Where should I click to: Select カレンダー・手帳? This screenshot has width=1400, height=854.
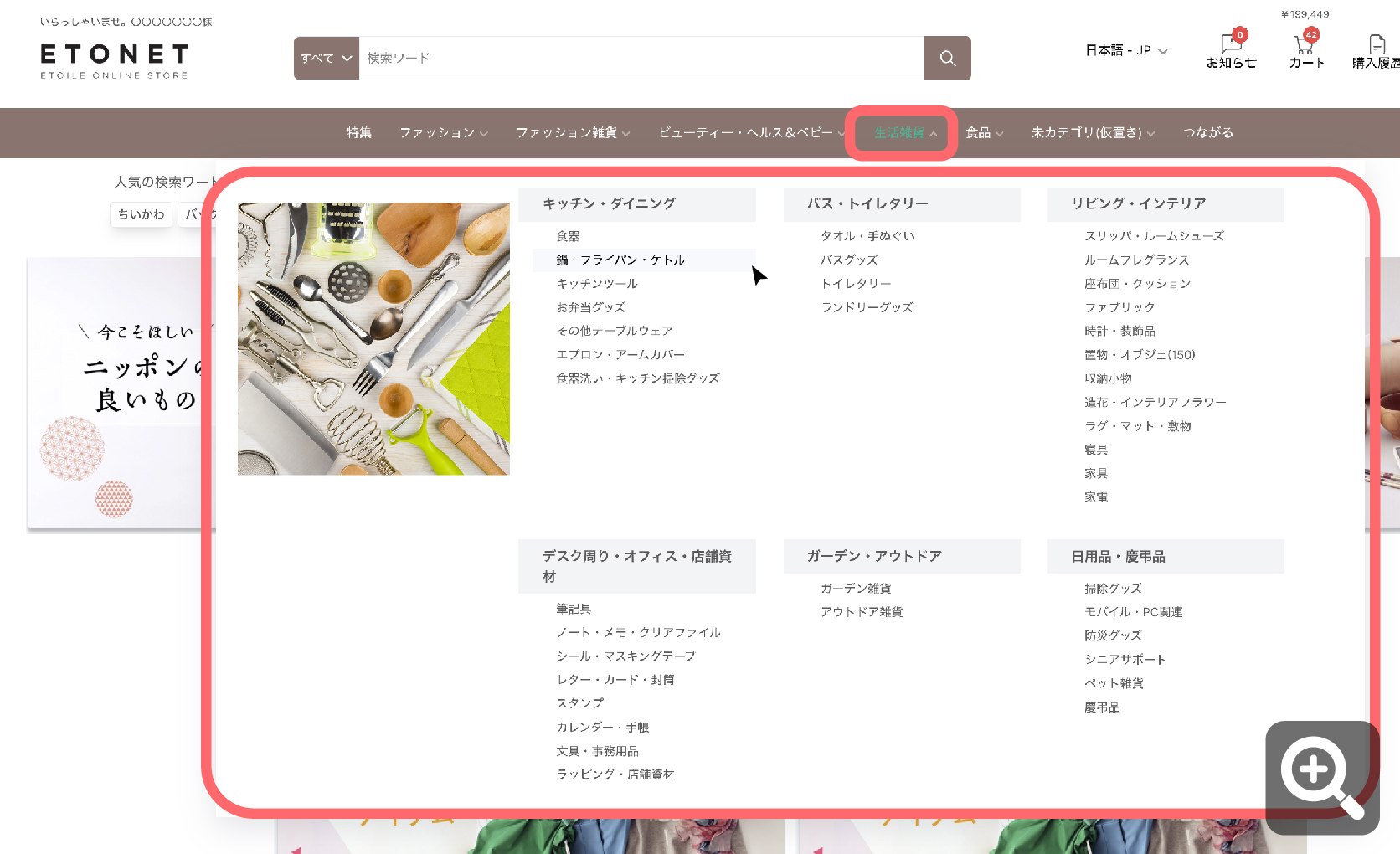(x=603, y=728)
